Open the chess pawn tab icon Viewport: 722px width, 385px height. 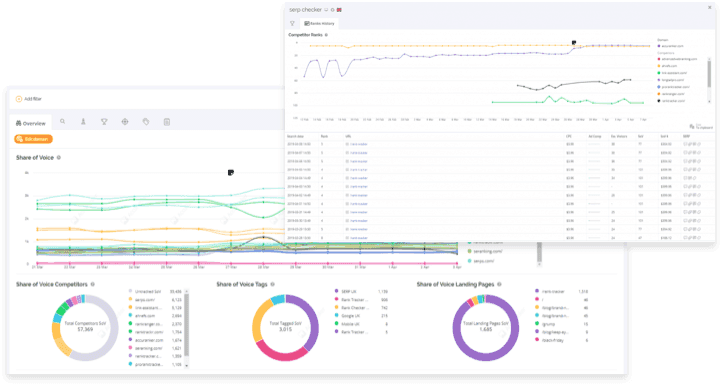coord(83,122)
